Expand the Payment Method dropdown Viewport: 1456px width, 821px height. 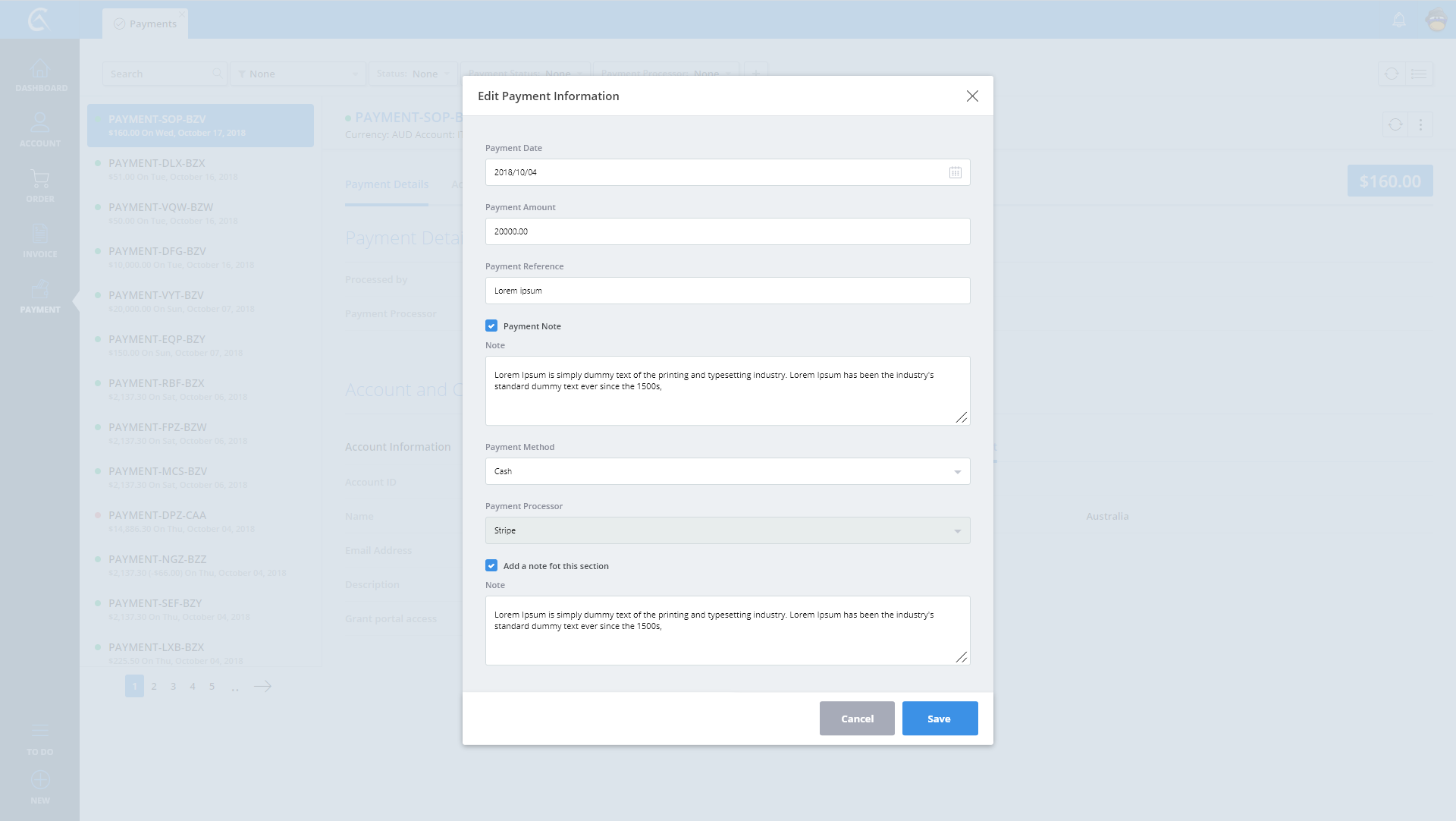tap(727, 471)
